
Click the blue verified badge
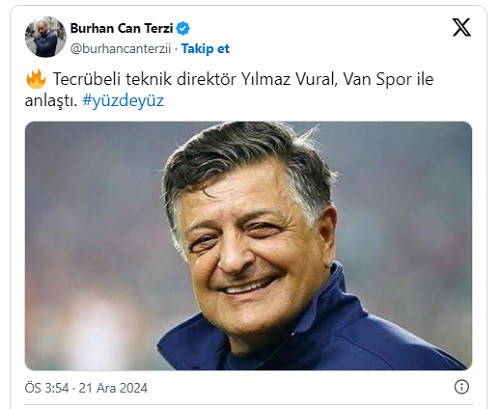tap(183, 28)
